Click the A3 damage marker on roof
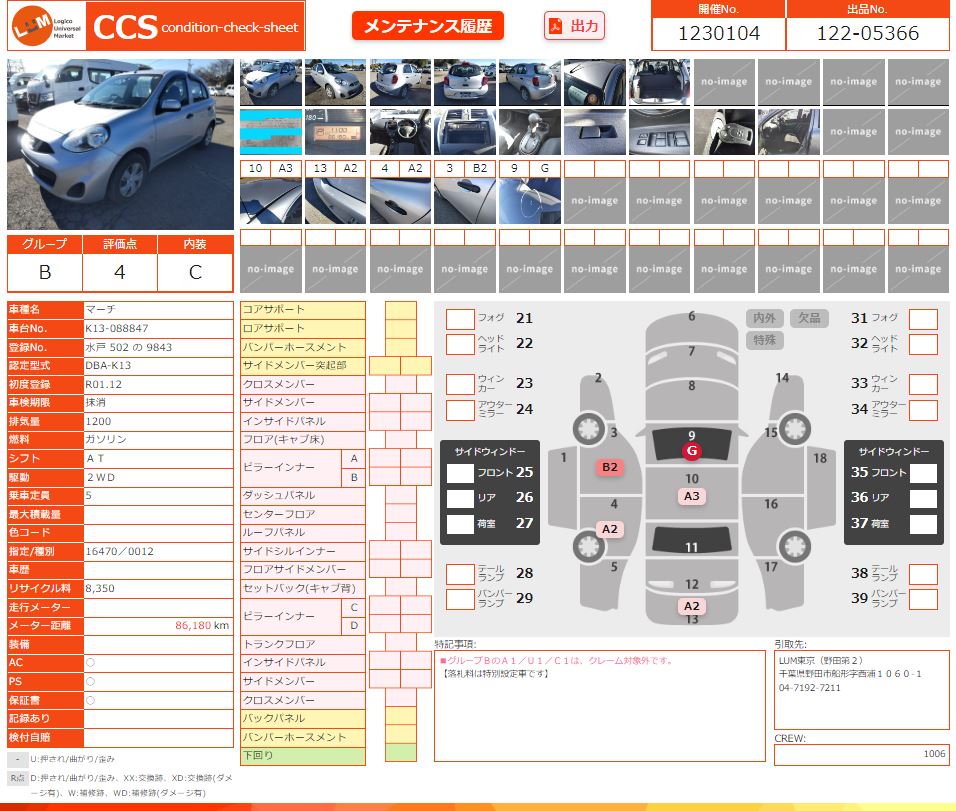The width and height of the screenshot is (956, 811). (691, 496)
